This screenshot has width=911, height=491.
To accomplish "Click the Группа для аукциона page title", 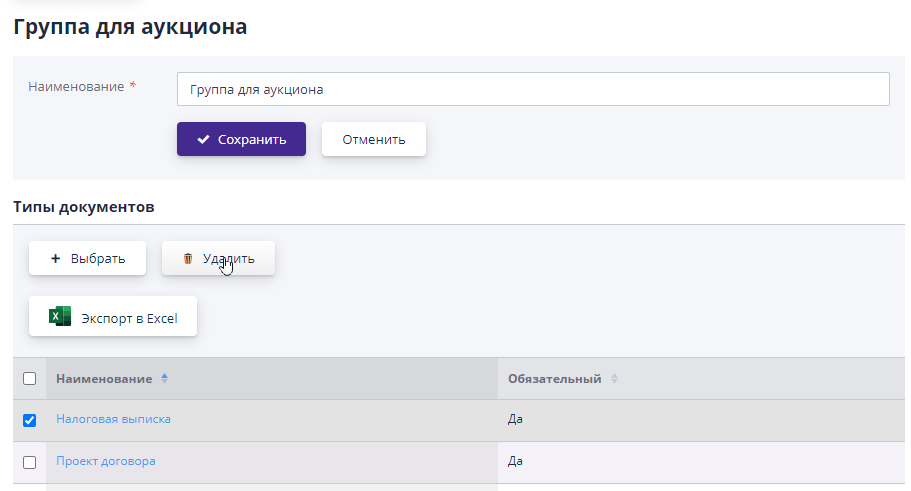I will pyautogui.click(x=130, y=27).
